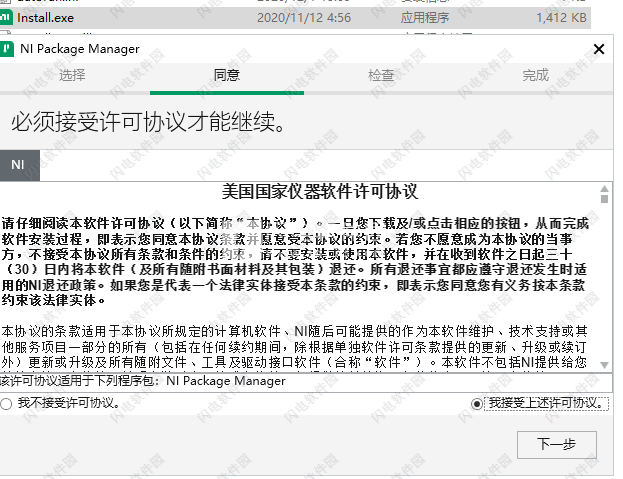The height and width of the screenshot is (479, 623).
Task: Click the 下一步 button
Action: pos(557,444)
